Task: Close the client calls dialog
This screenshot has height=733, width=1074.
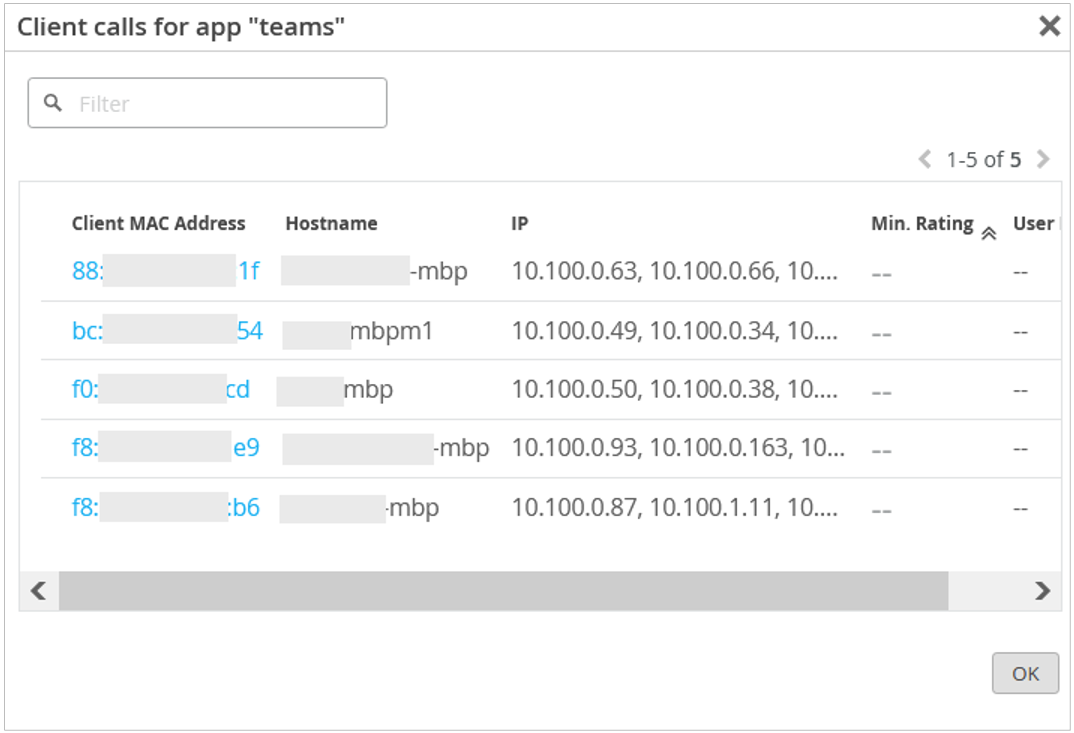Action: 1049,26
